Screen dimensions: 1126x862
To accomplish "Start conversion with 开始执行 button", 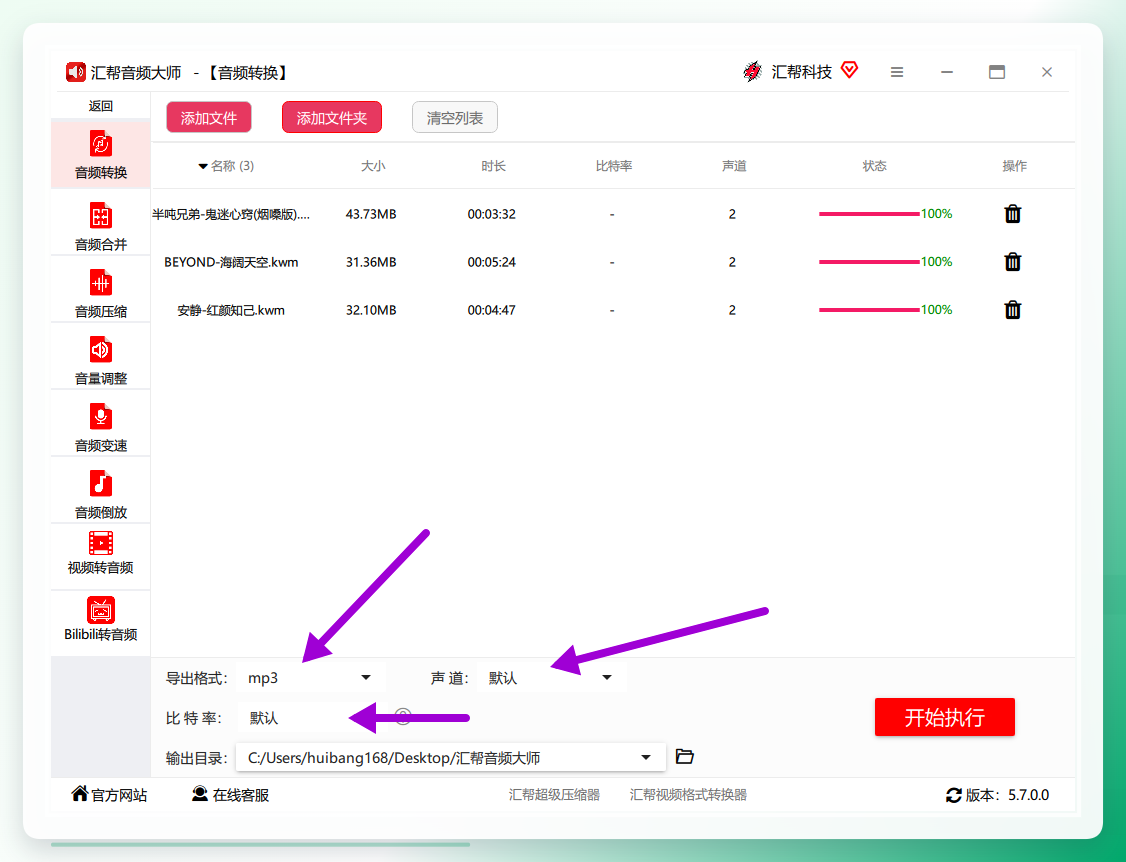I will [x=944, y=717].
